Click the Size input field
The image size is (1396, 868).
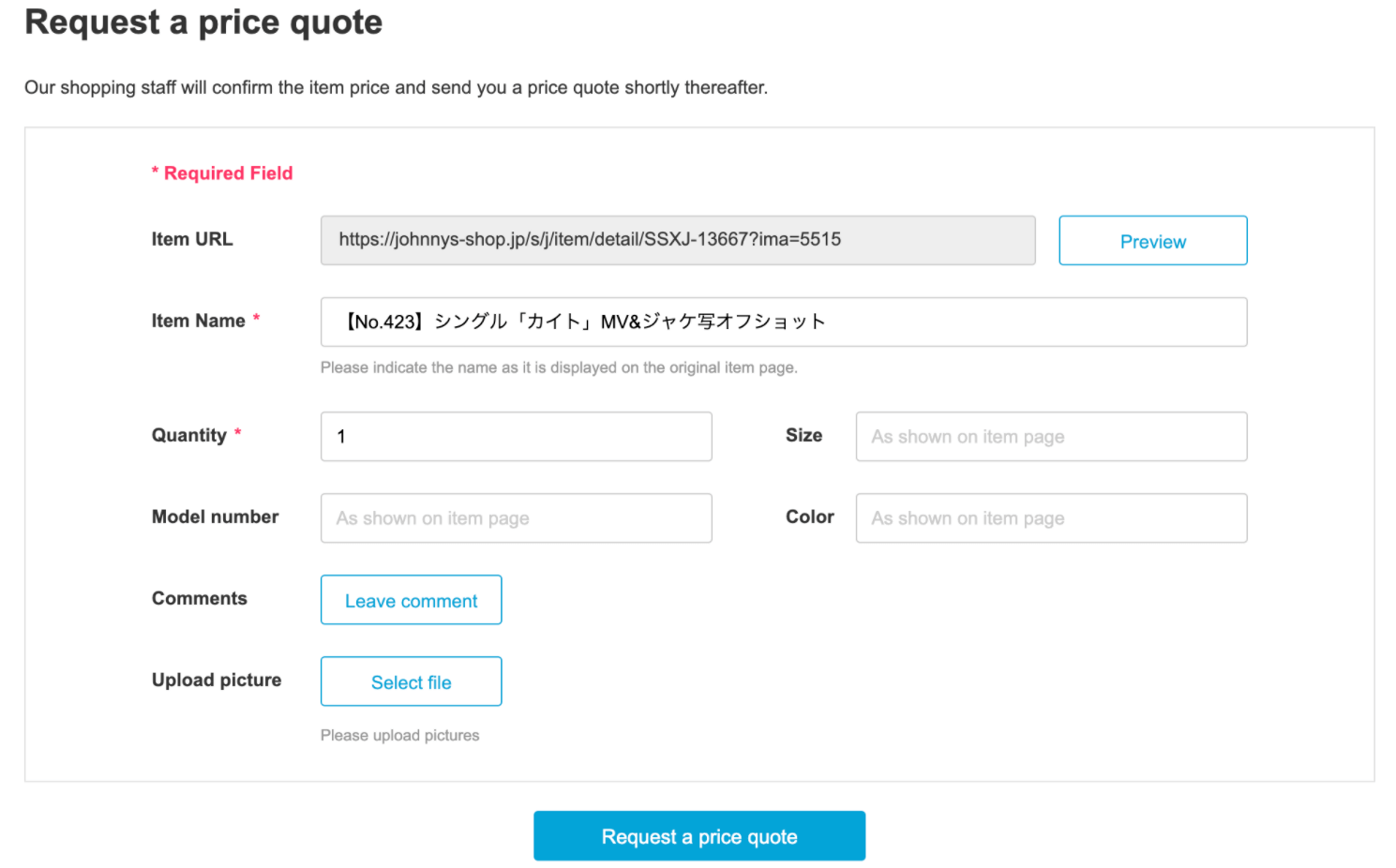pos(1051,436)
